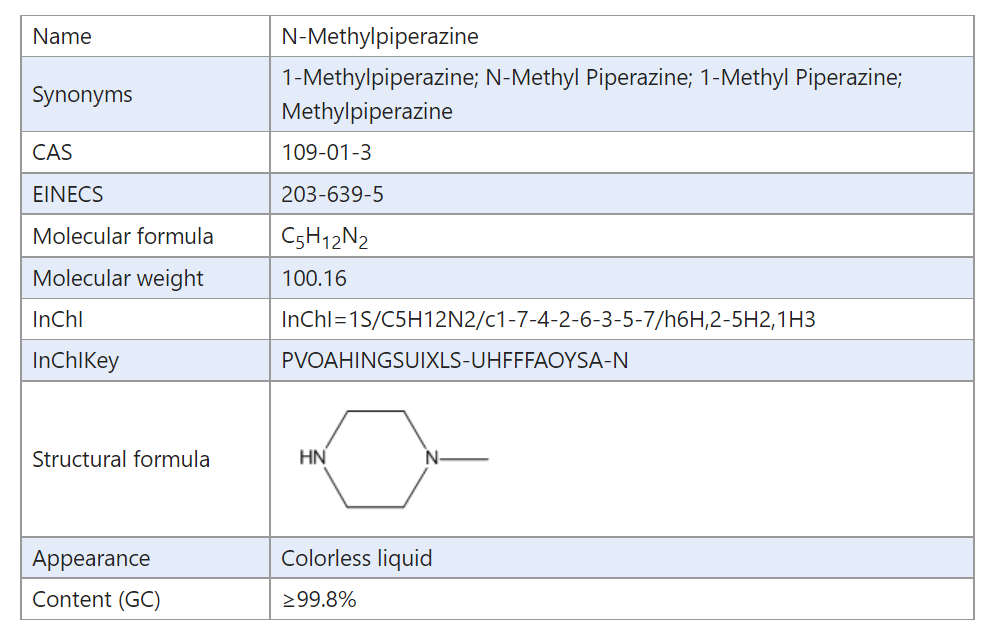The image size is (994, 637).
Task: Click the "Name" row label
Action: point(62,37)
